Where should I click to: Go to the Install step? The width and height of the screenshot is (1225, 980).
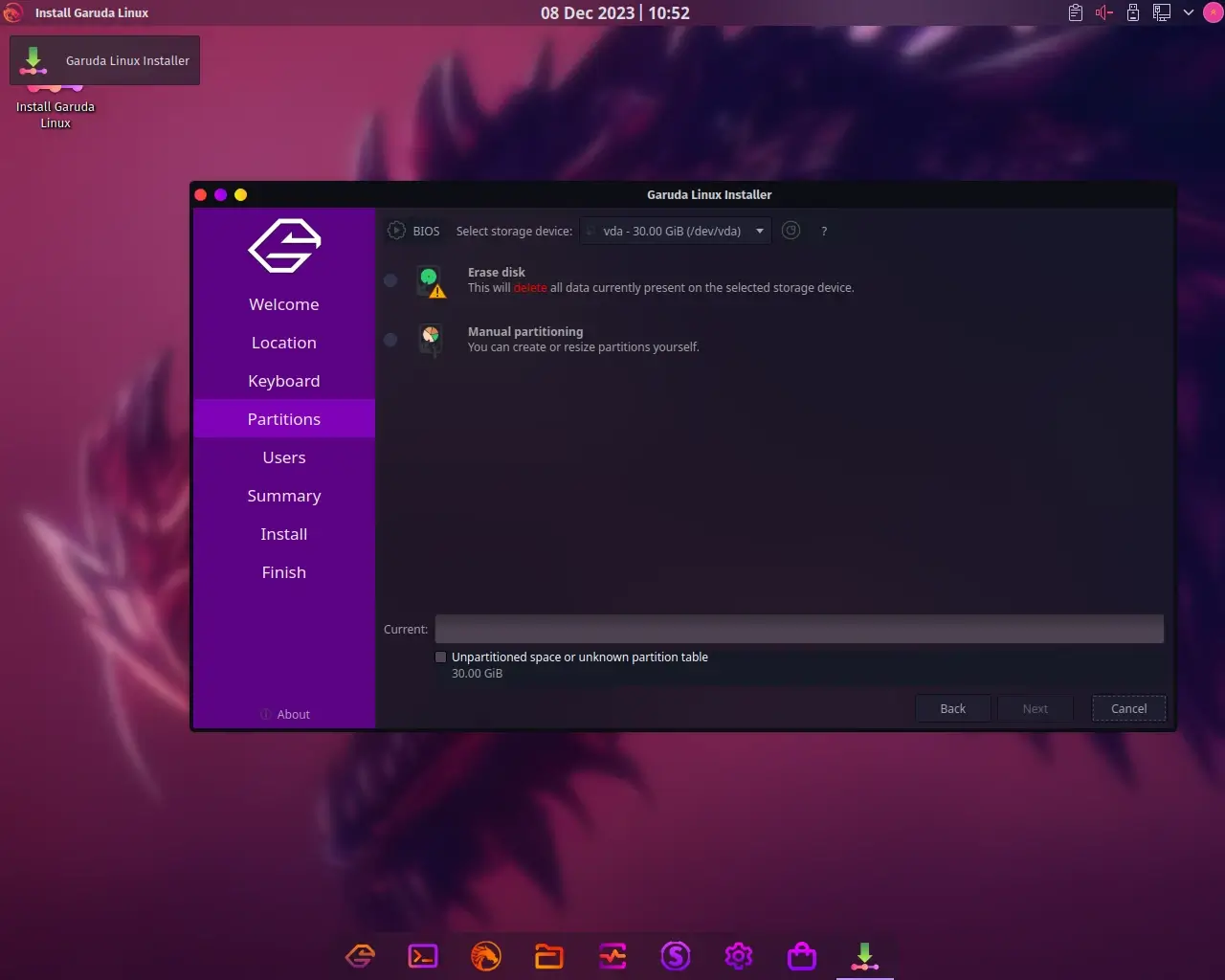(x=284, y=534)
